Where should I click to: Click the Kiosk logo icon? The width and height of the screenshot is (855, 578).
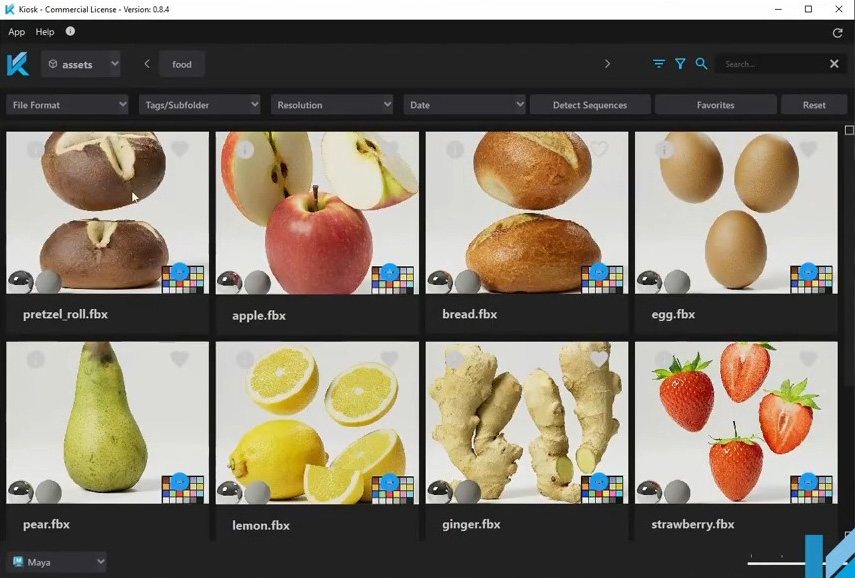coord(18,64)
